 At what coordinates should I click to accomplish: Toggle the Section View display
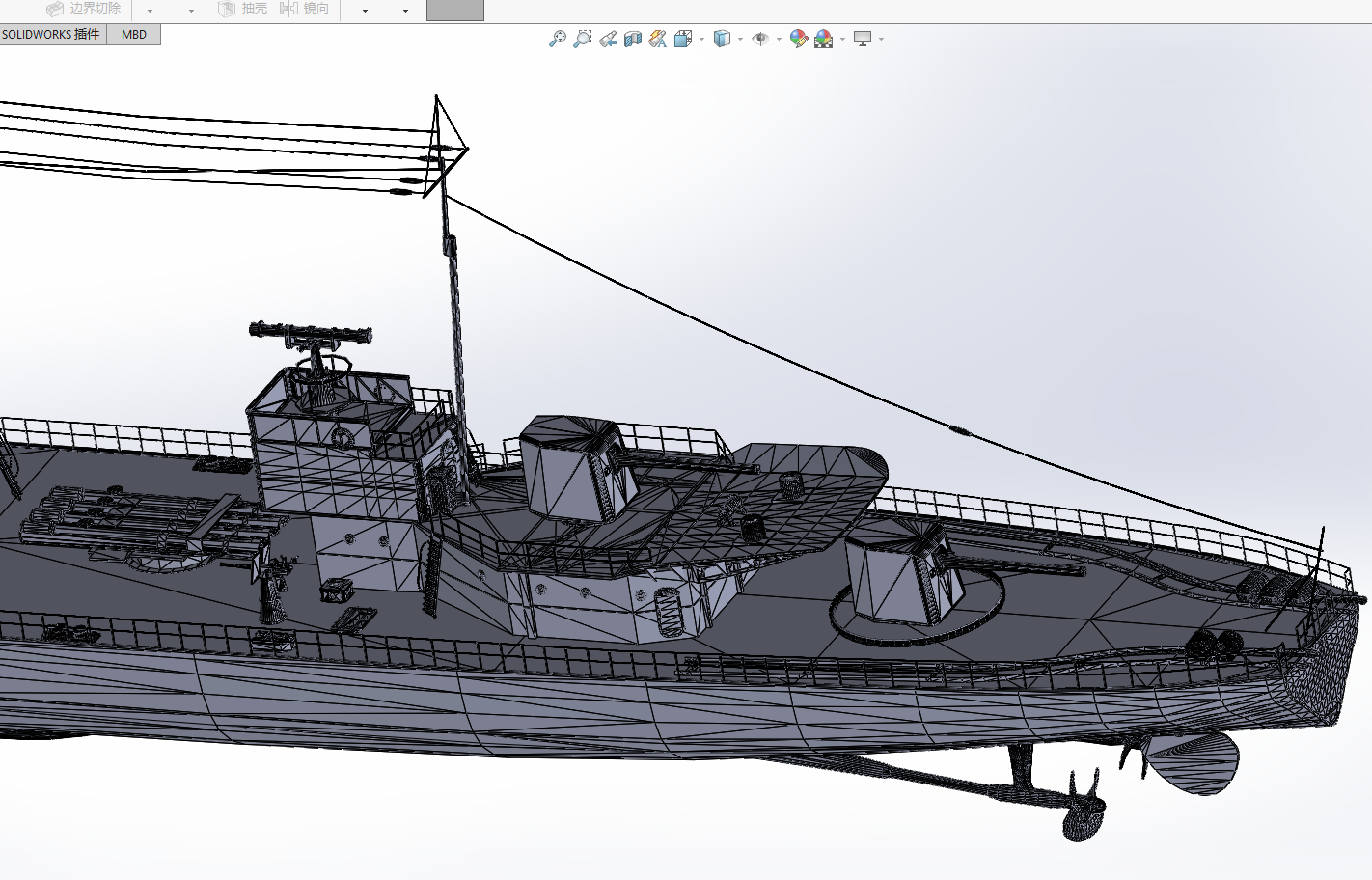633,39
